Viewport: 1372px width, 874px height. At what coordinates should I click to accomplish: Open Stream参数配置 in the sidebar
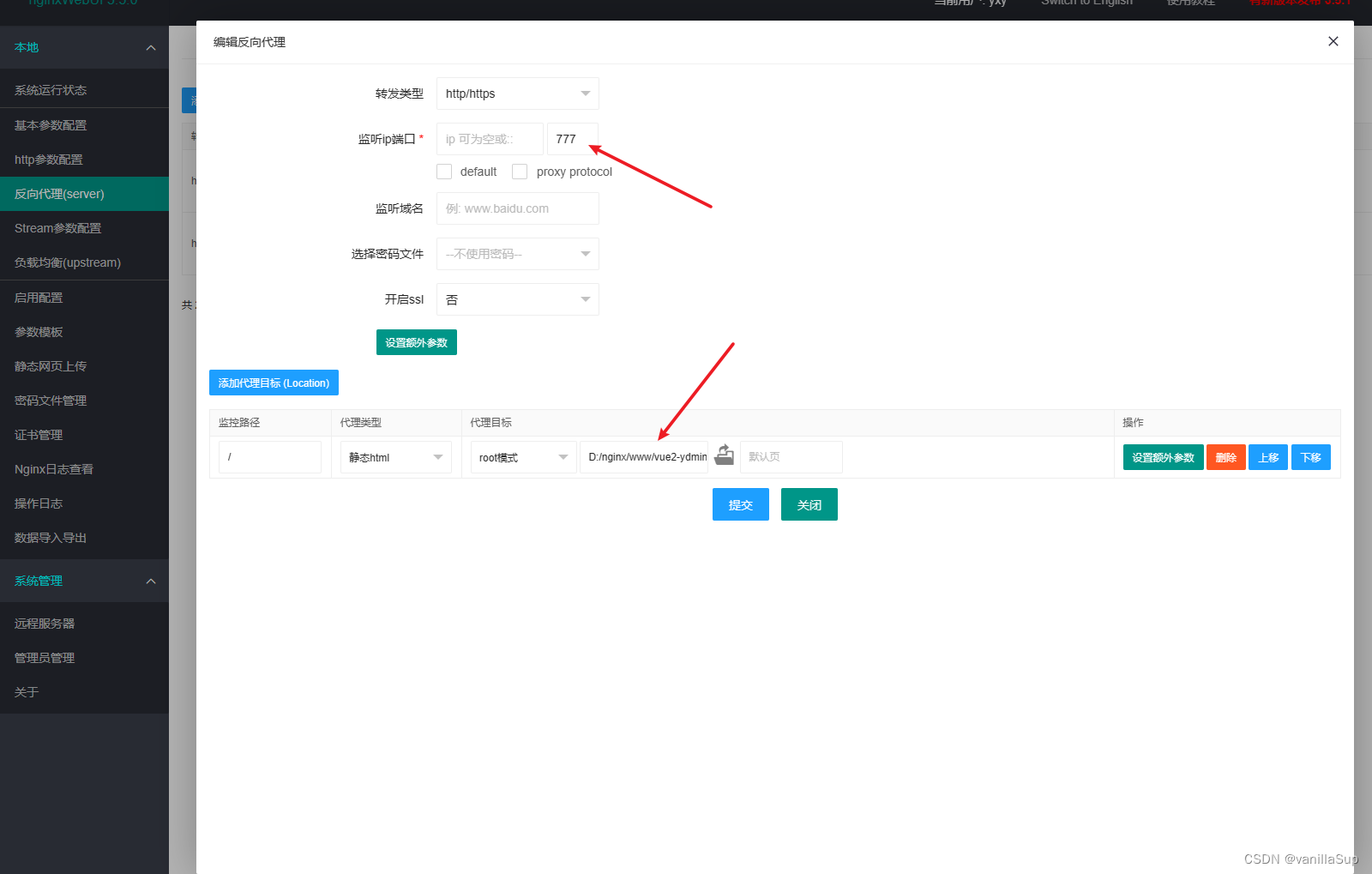point(84,228)
